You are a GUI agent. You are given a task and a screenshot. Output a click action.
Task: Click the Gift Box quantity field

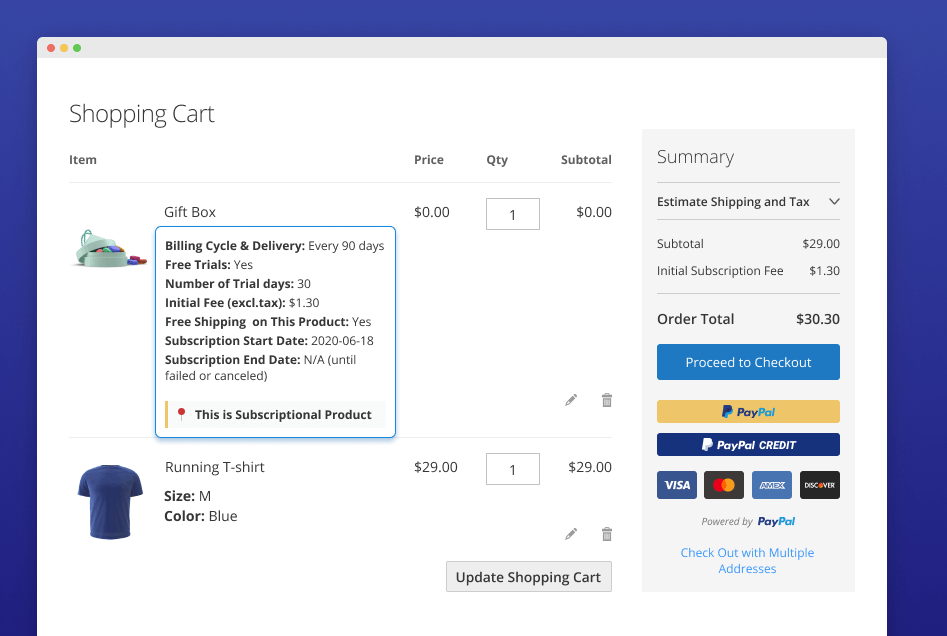pyautogui.click(x=512, y=214)
